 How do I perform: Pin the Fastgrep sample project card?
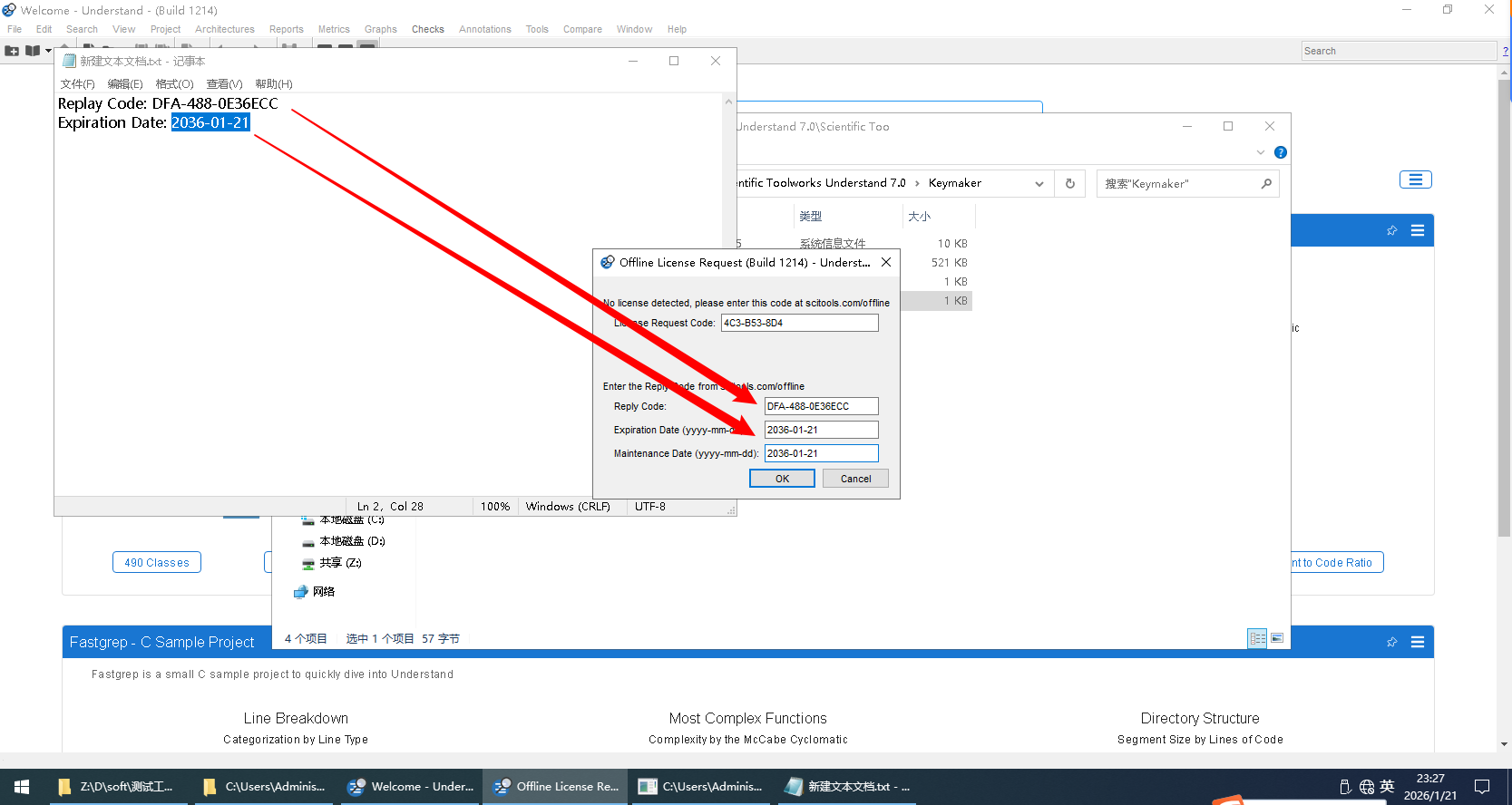(1391, 642)
